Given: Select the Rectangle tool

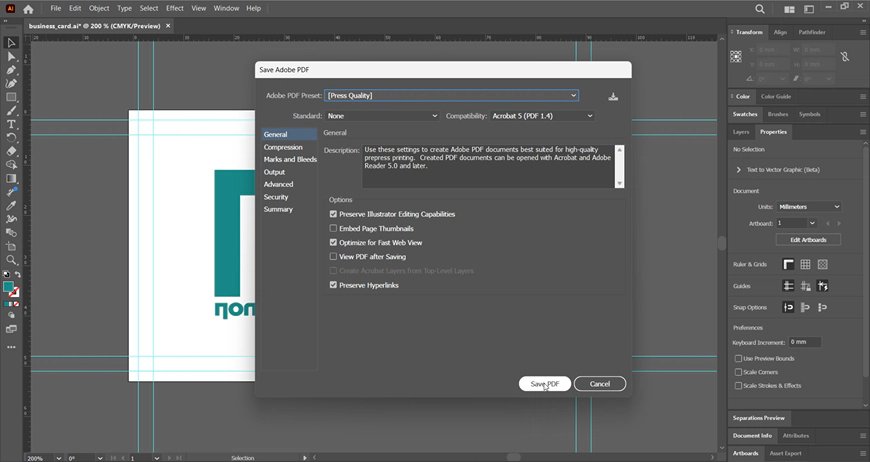Looking at the screenshot, I should [x=11, y=97].
